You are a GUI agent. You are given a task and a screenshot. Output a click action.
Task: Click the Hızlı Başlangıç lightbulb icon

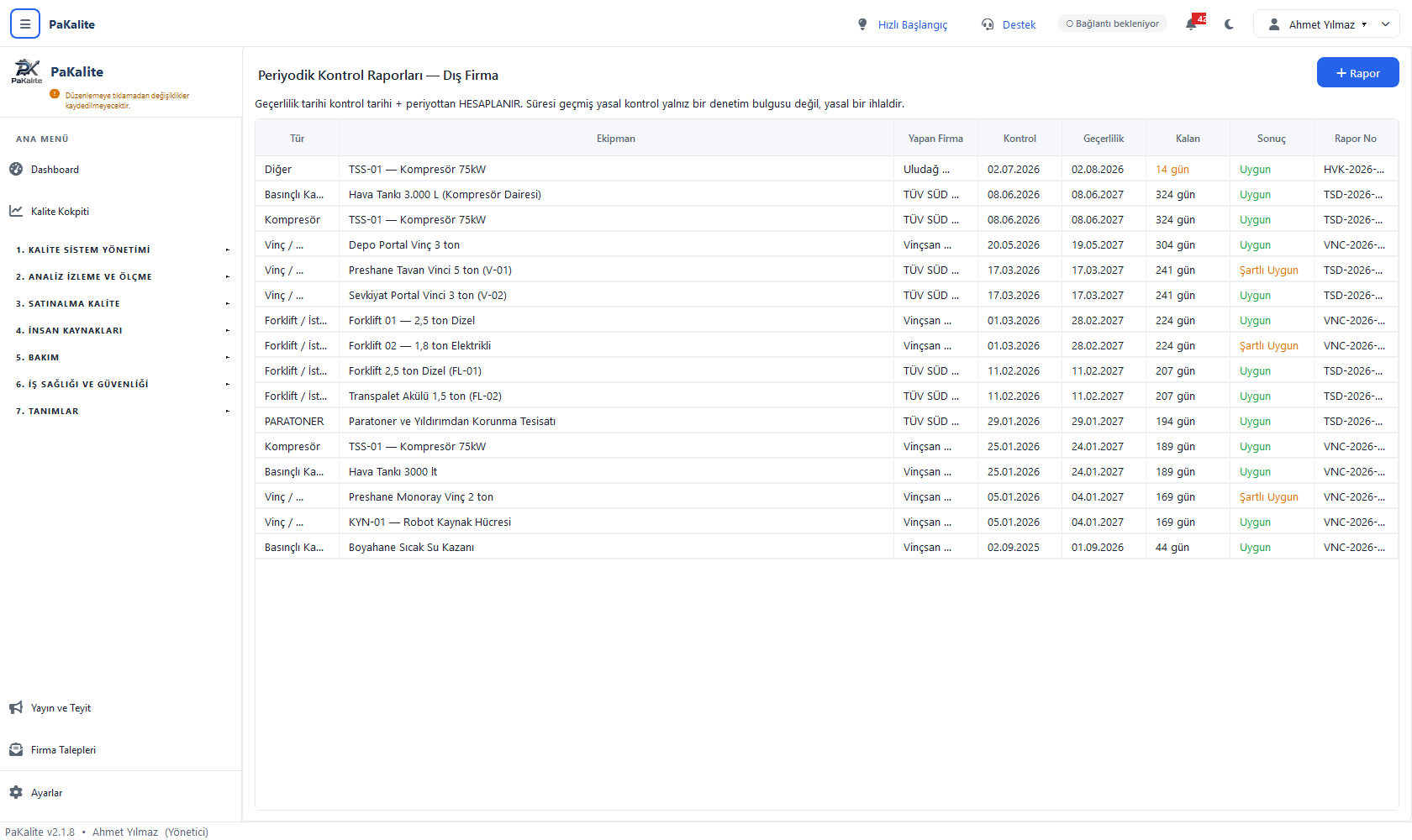coord(862,24)
